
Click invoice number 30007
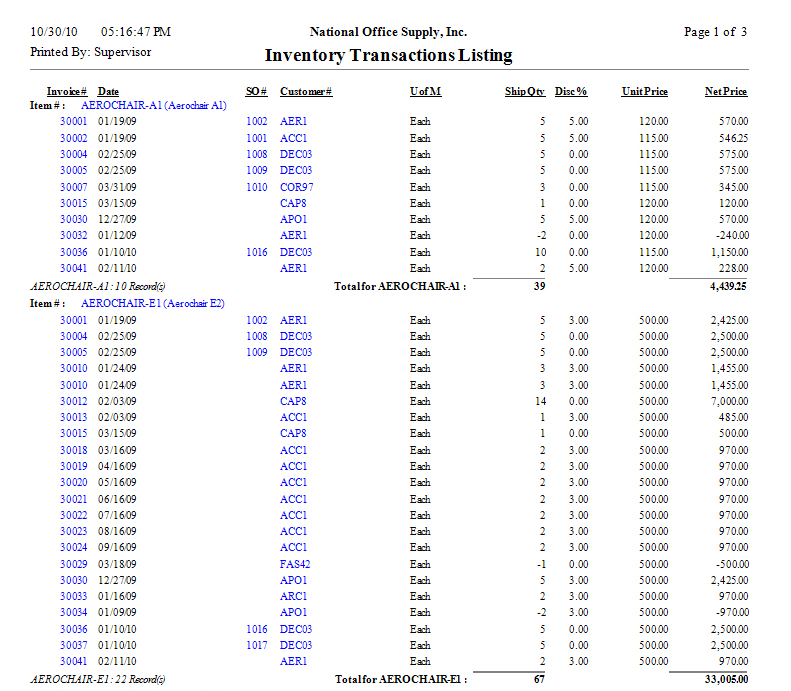coord(74,187)
